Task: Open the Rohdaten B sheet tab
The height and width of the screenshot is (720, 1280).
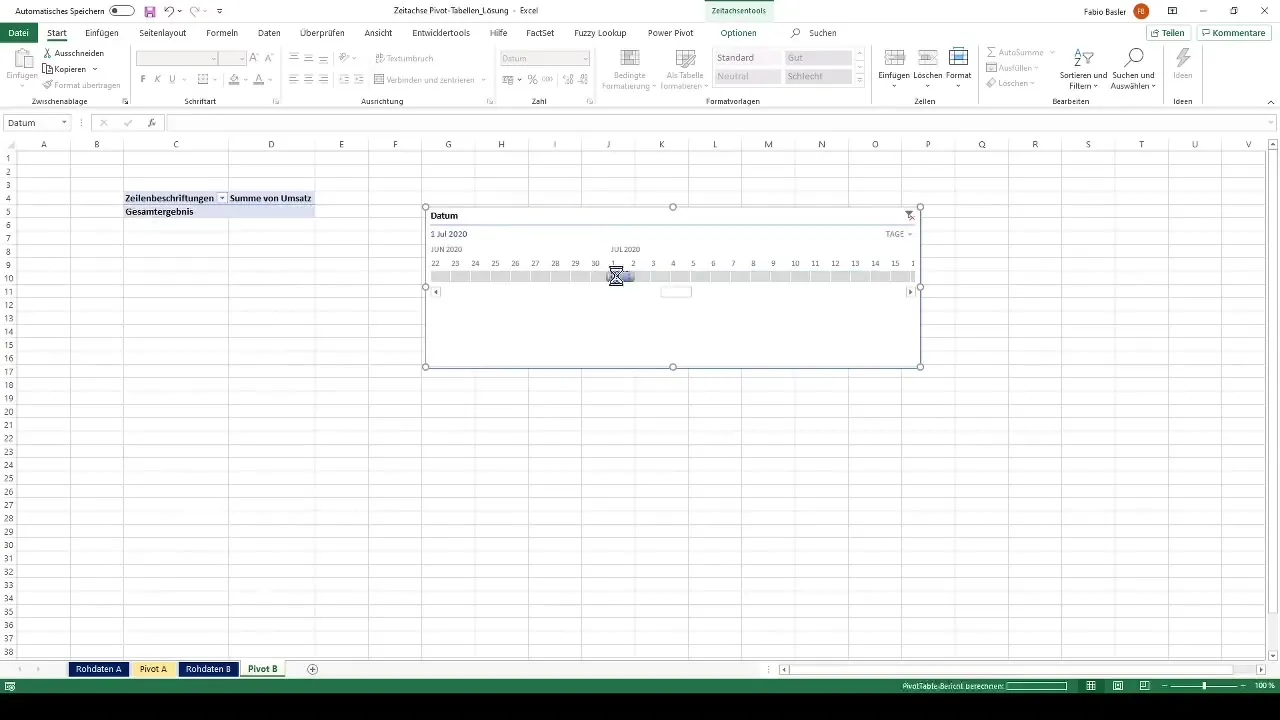Action: (208, 669)
